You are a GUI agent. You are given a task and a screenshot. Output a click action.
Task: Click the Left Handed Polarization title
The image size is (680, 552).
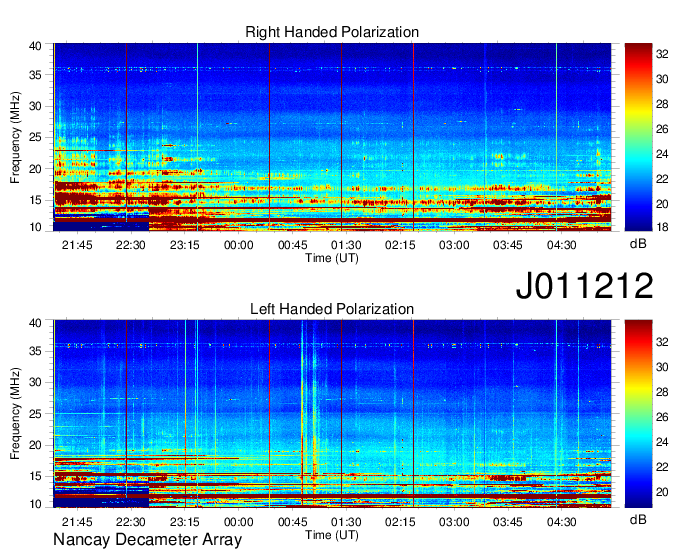coord(332,309)
